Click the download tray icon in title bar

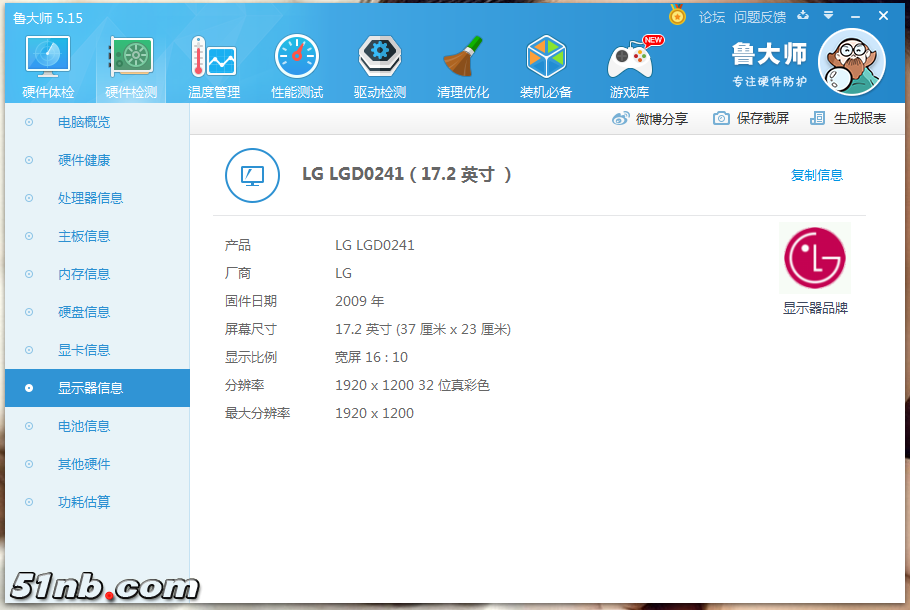804,16
